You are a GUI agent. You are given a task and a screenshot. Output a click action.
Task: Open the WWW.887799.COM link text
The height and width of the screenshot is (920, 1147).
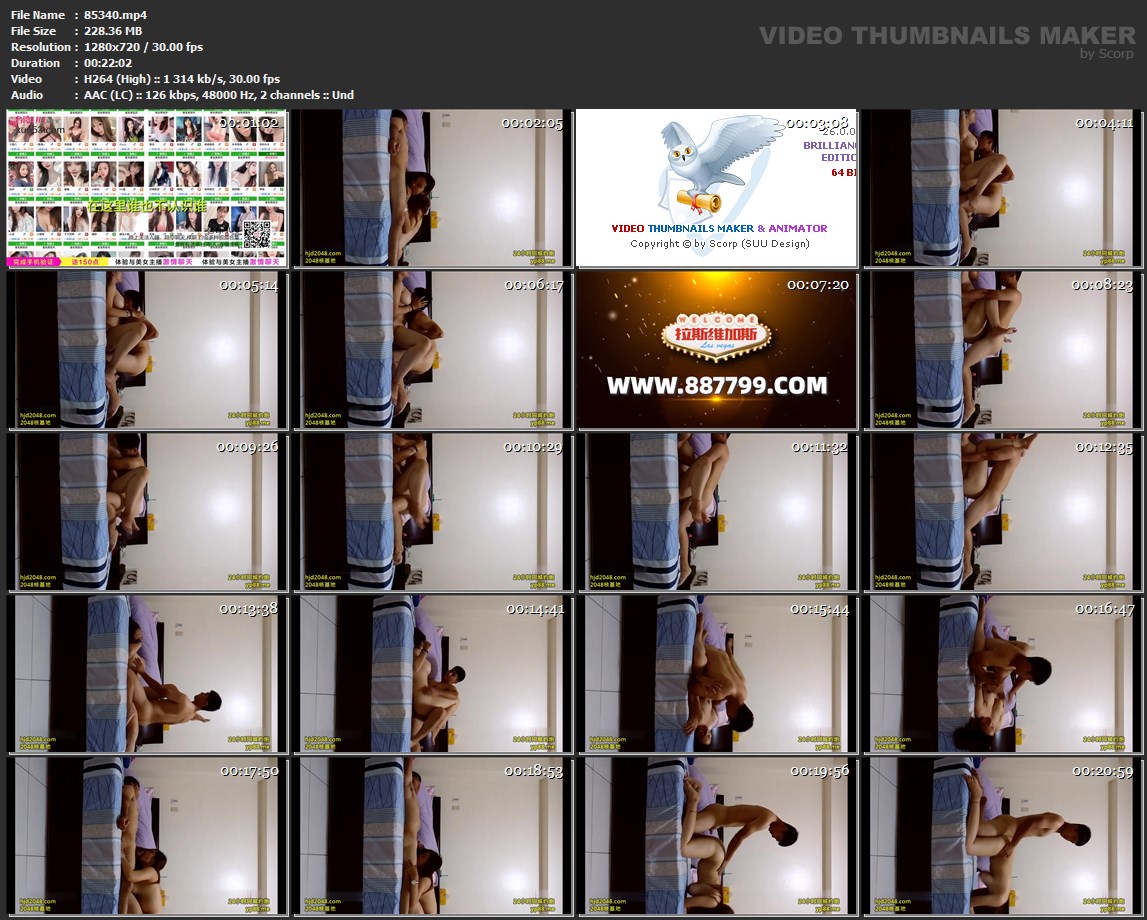716,386
